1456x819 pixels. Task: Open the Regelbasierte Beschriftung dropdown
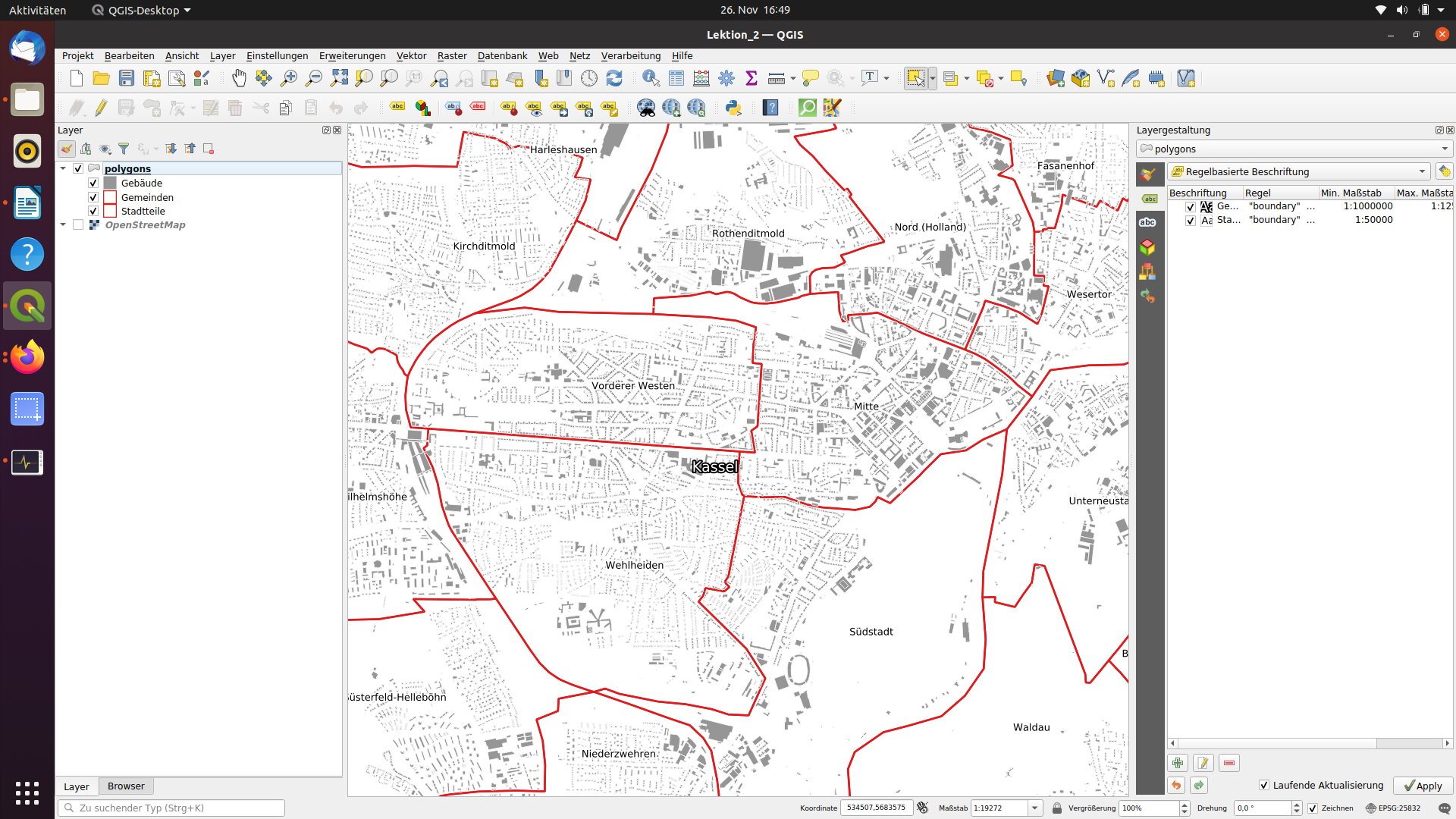pyautogui.click(x=1300, y=171)
